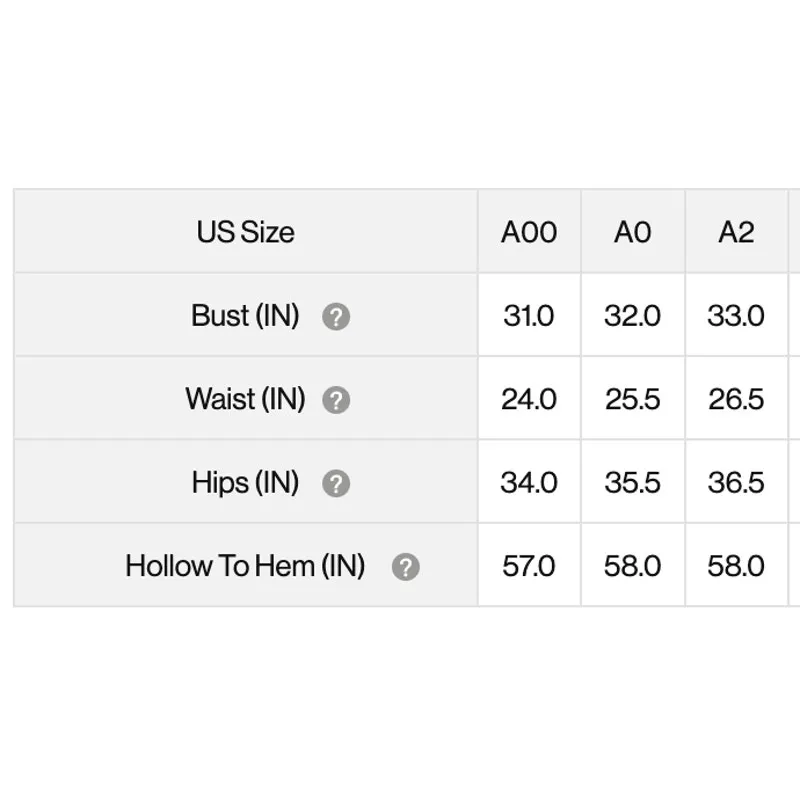Select the A0 size column header

click(632, 233)
